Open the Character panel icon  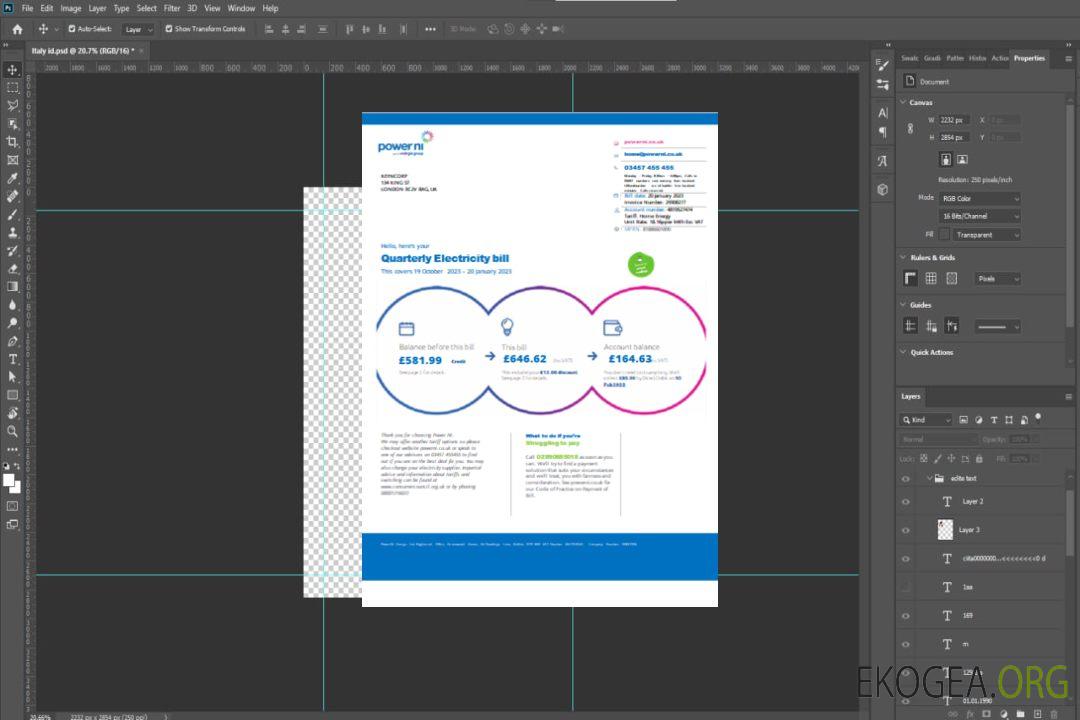click(x=882, y=113)
